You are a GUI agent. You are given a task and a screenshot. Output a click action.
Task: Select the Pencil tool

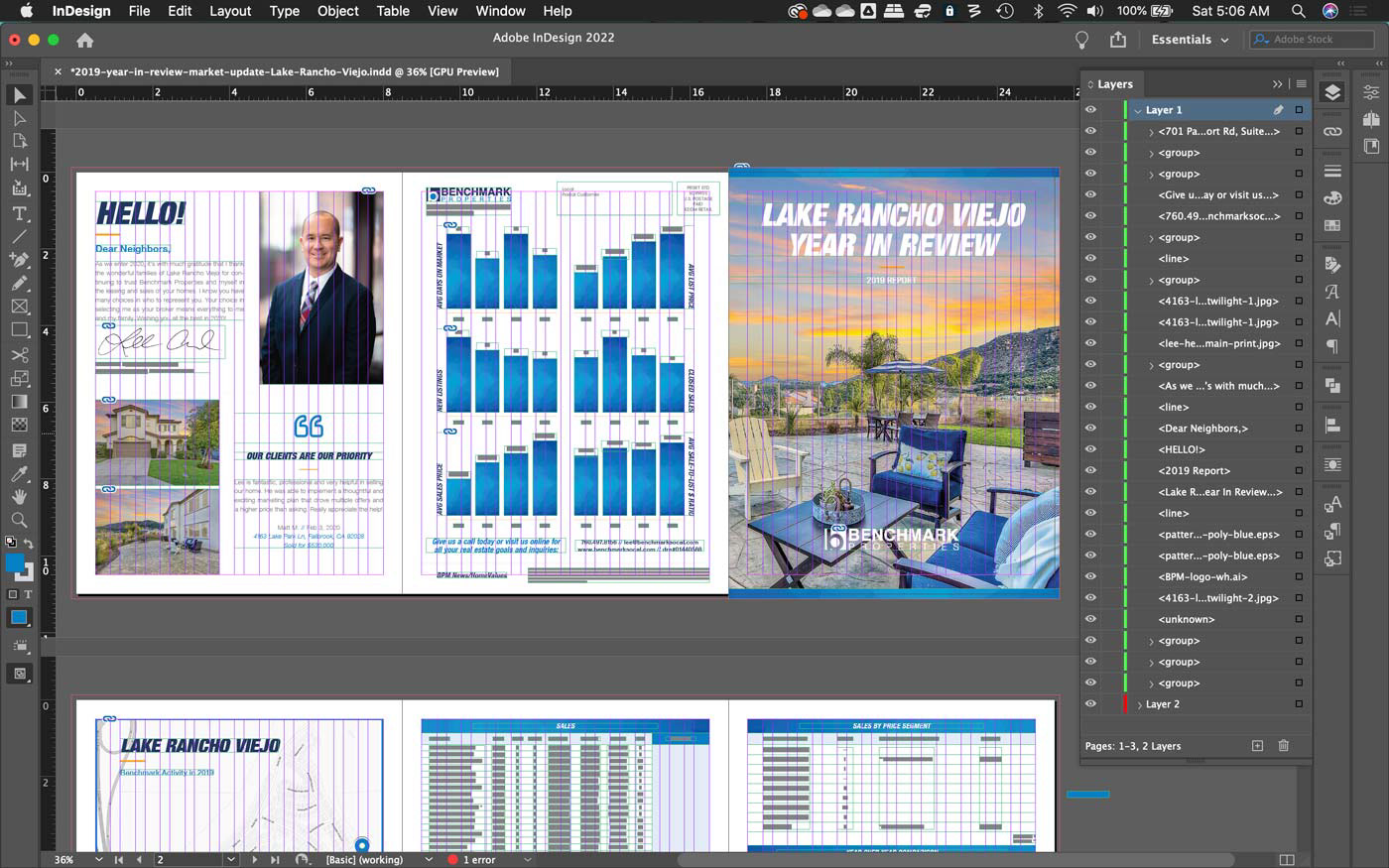click(19, 284)
